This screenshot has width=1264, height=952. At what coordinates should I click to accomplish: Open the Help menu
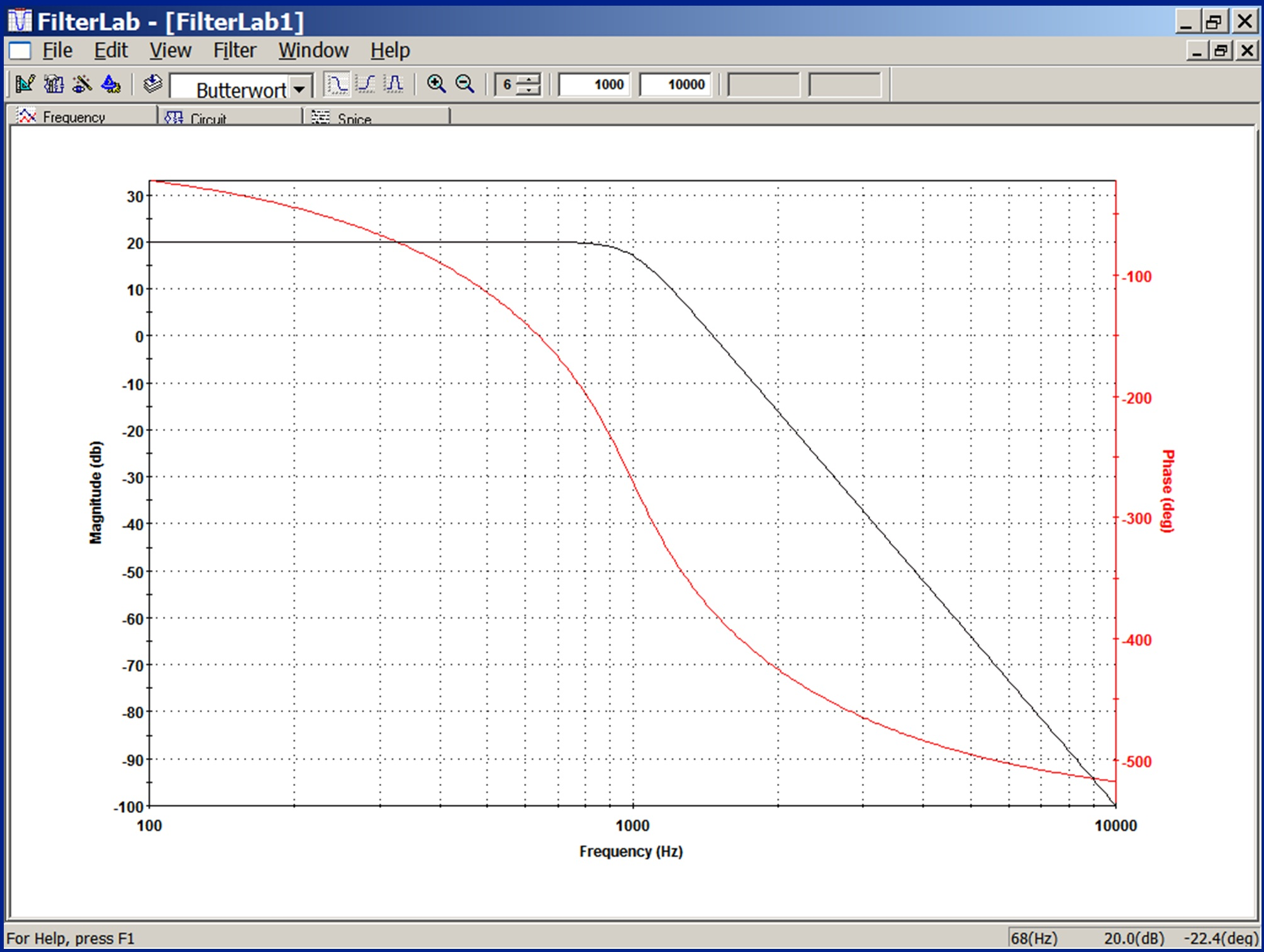[390, 50]
